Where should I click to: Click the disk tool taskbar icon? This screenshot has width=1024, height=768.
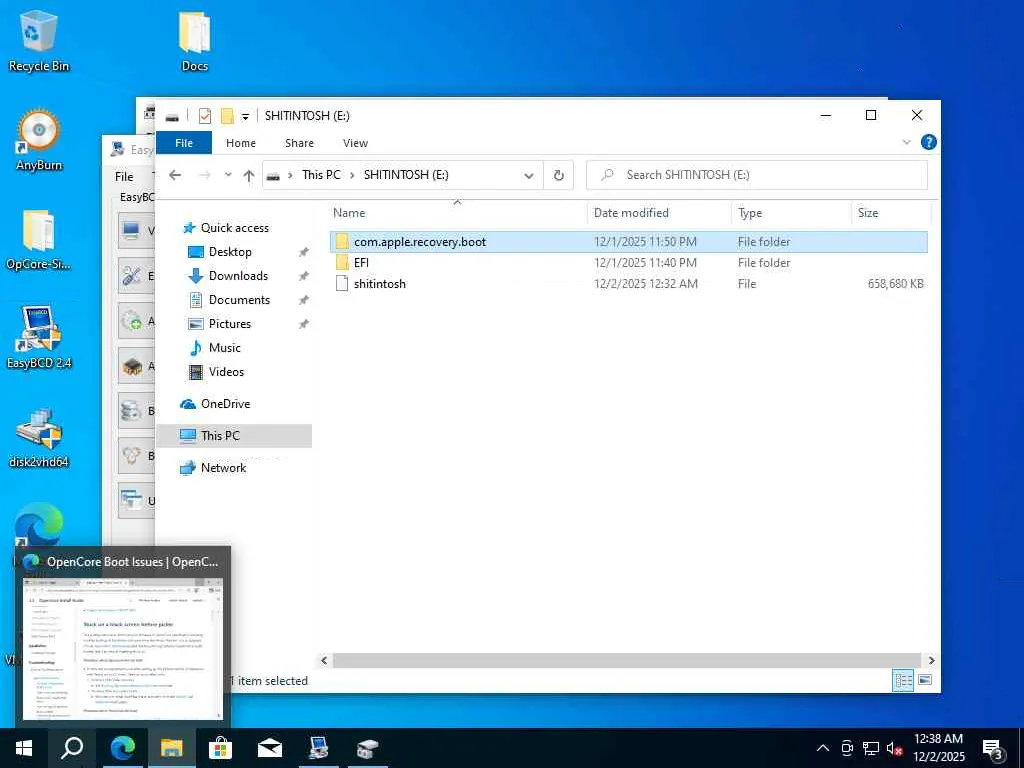tap(368, 748)
